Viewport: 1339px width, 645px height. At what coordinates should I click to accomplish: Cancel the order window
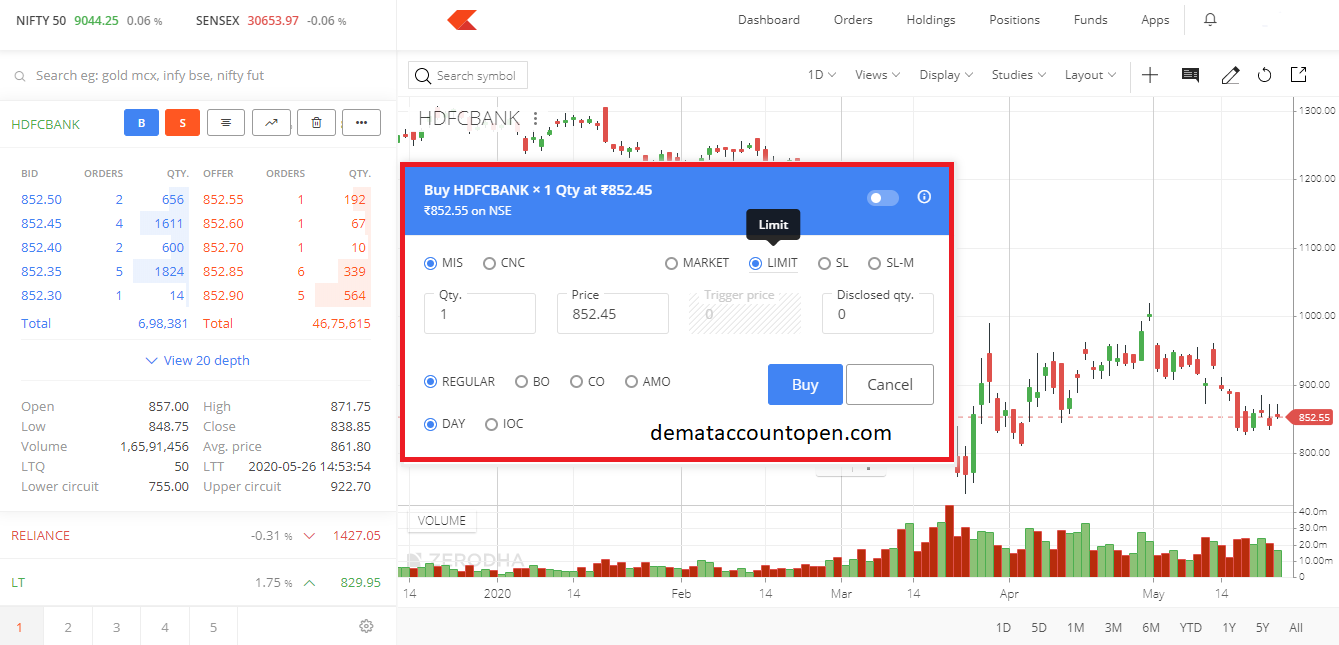click(890, 385)
